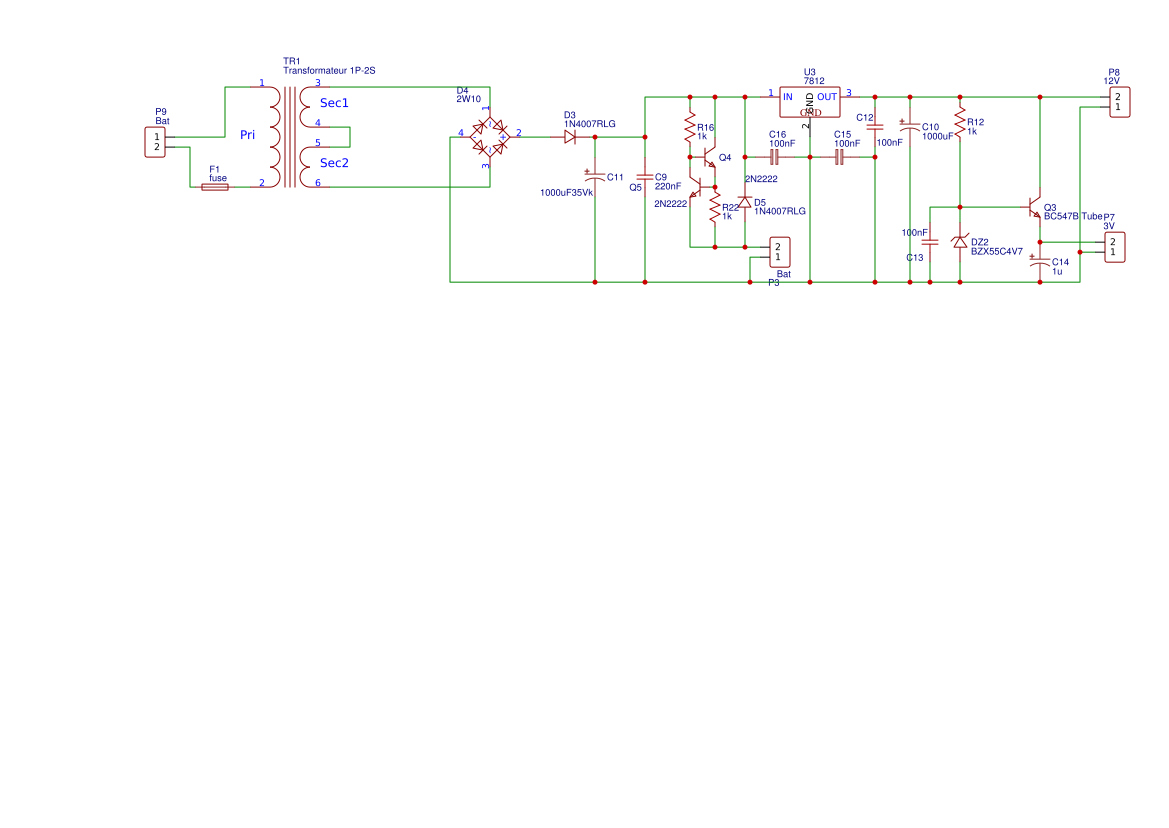
Task: Select the R12 1k resistor symbol
Action: (x=960, y=123)
